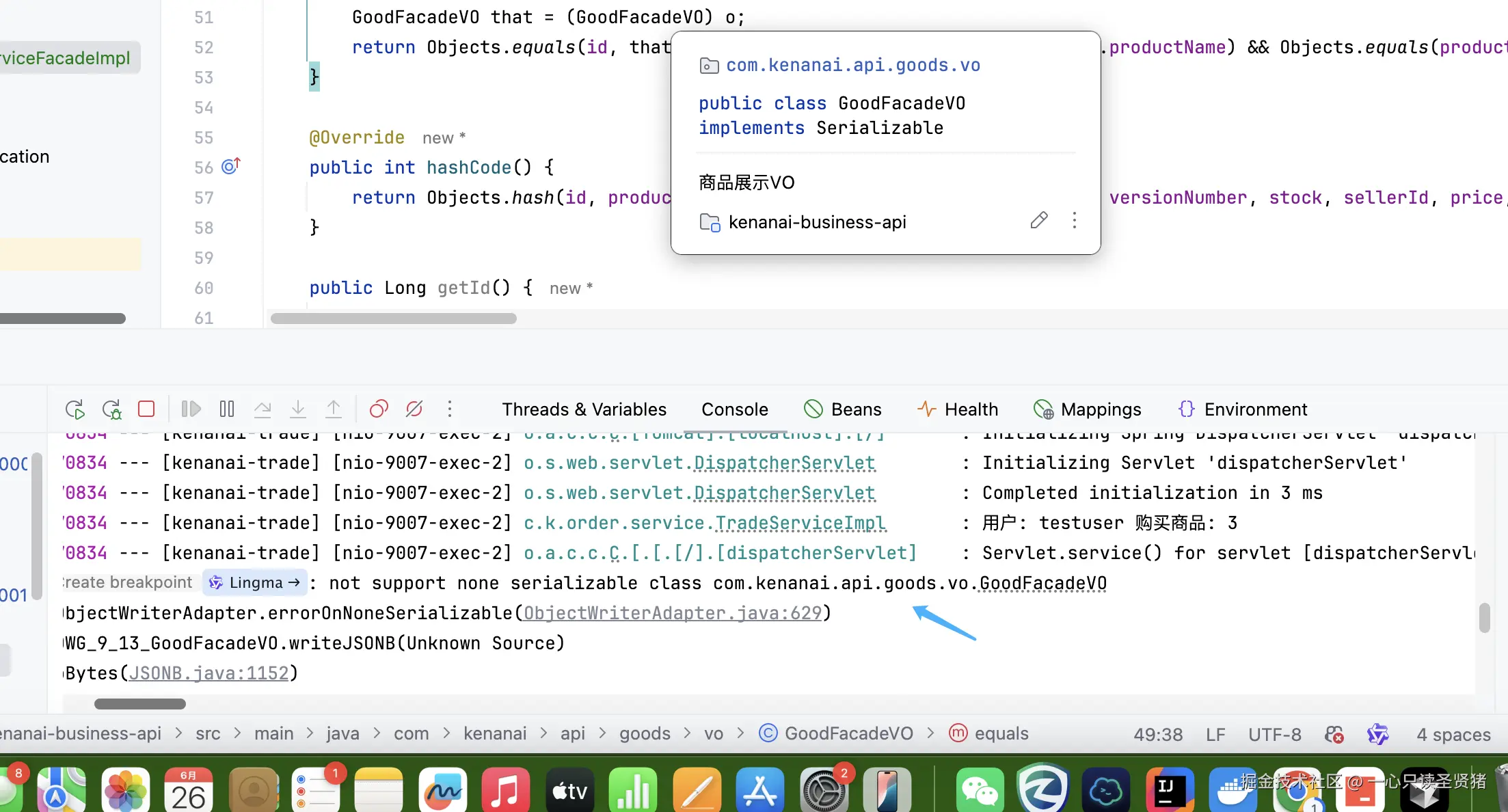Open ObjectWriterAdapter.java:629 stack trace link
The width and height of the screenshot is (1508, 812).
672,613
